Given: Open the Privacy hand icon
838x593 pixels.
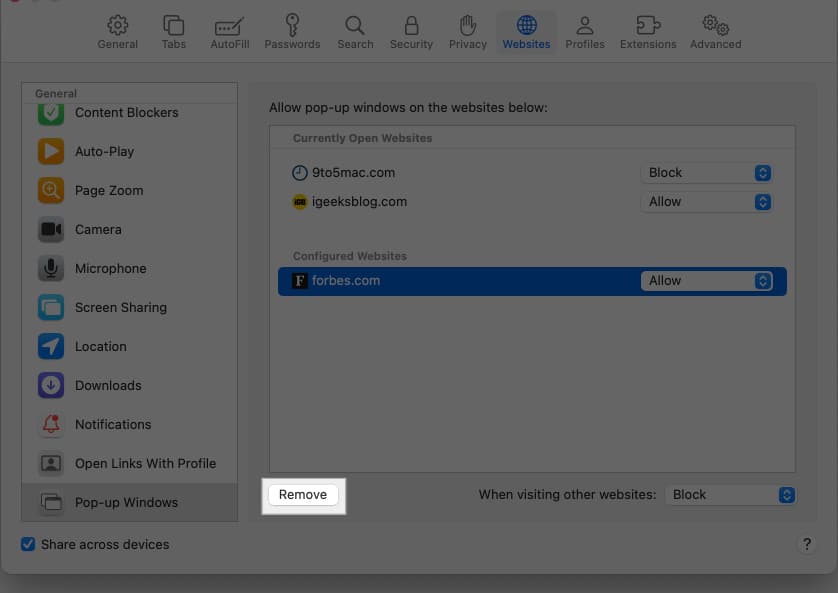Looking at the screenshot, I should point(468,25).
